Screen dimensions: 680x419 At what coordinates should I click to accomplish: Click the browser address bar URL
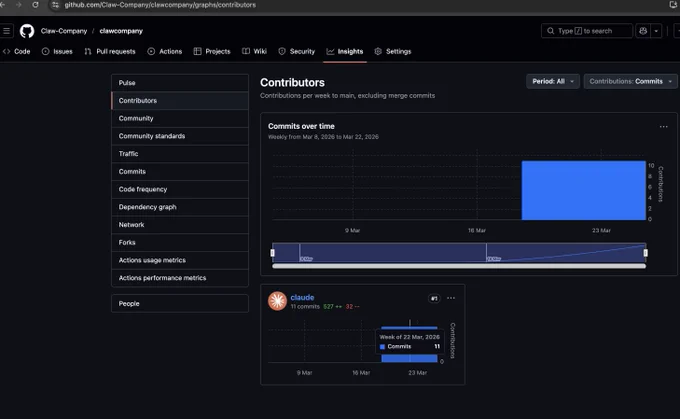160,5
